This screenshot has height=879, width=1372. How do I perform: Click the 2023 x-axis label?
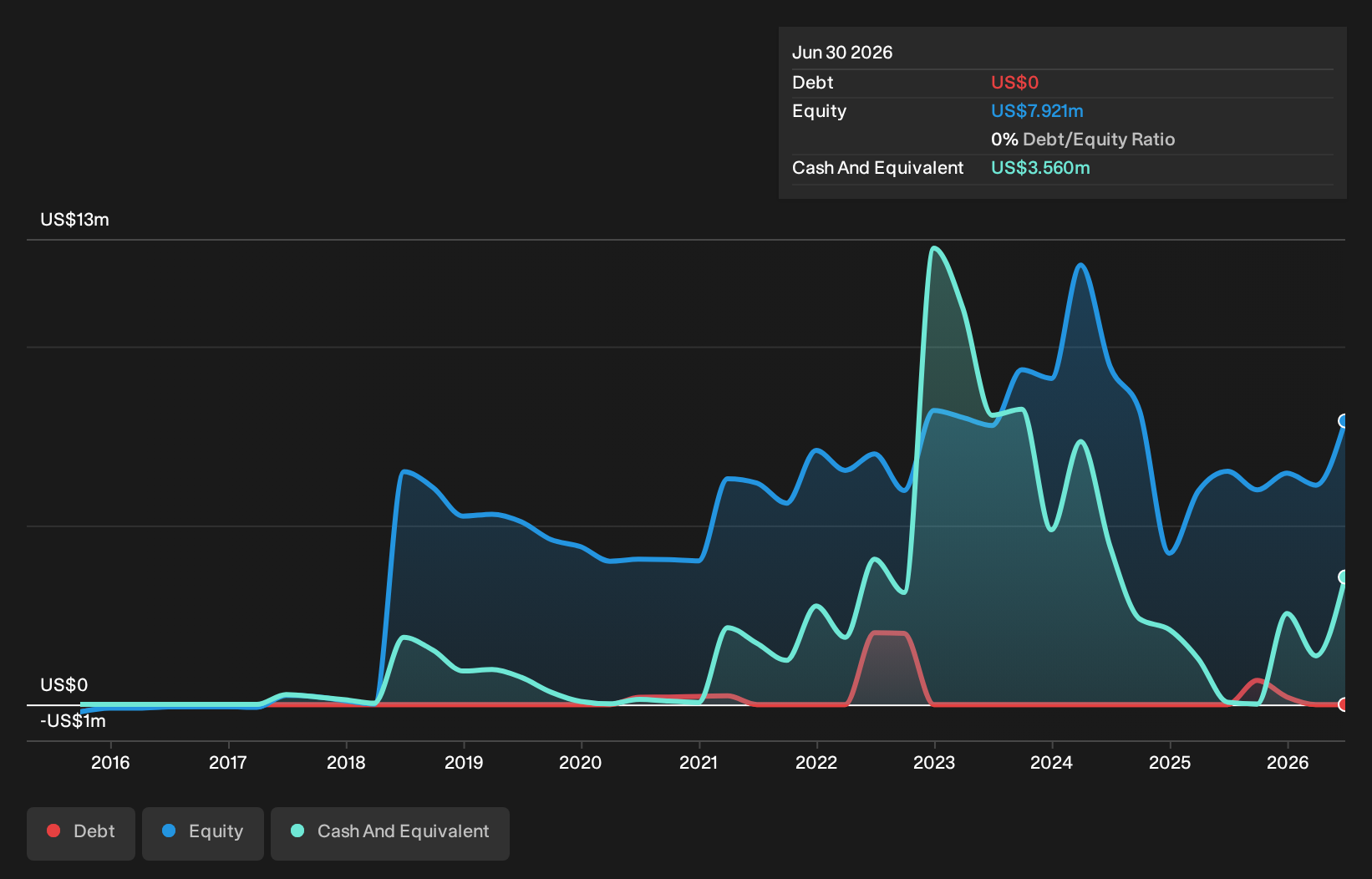point(934,762)
